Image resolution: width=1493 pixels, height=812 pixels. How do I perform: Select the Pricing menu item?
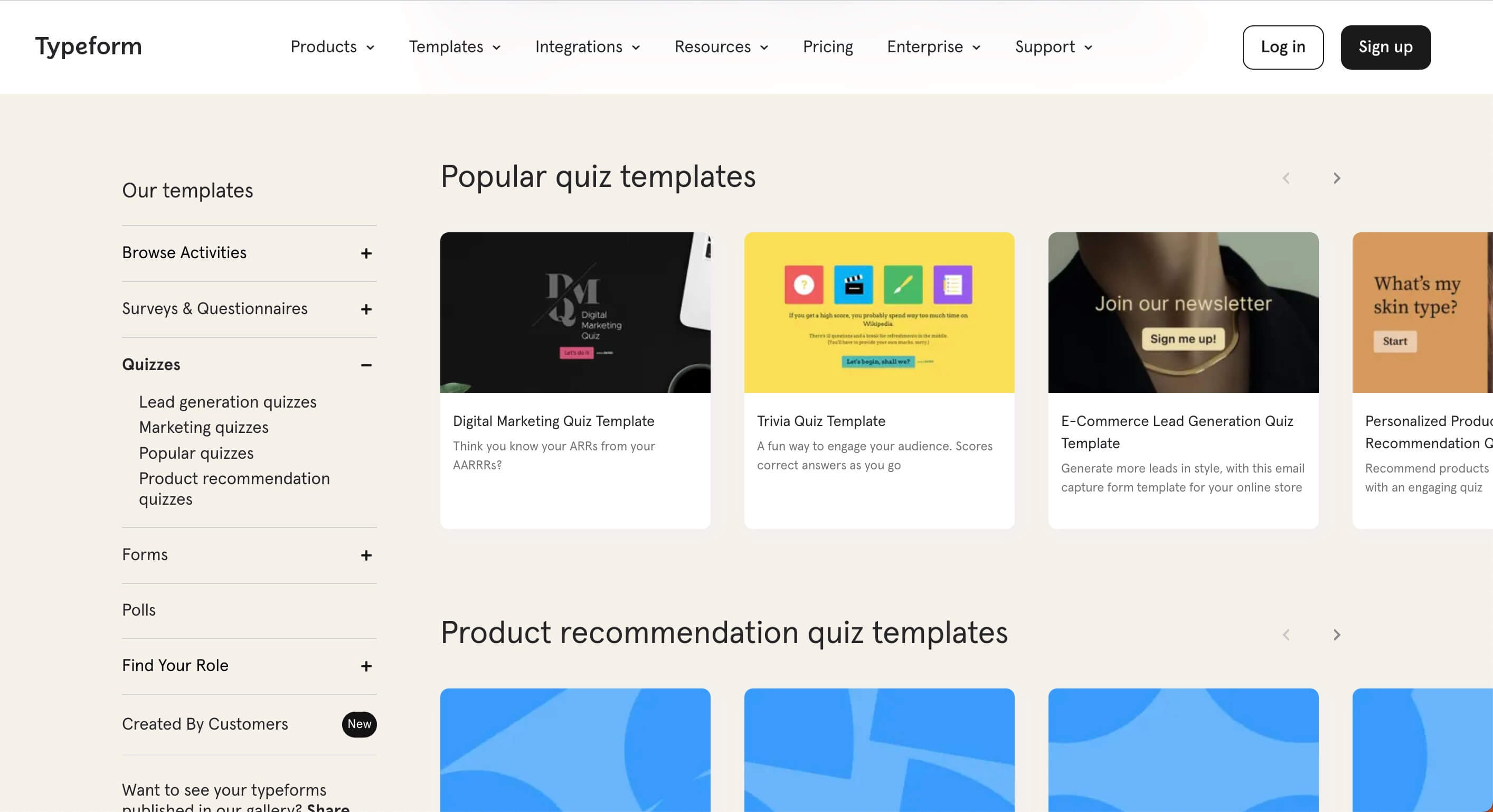[x=828, y=47]
